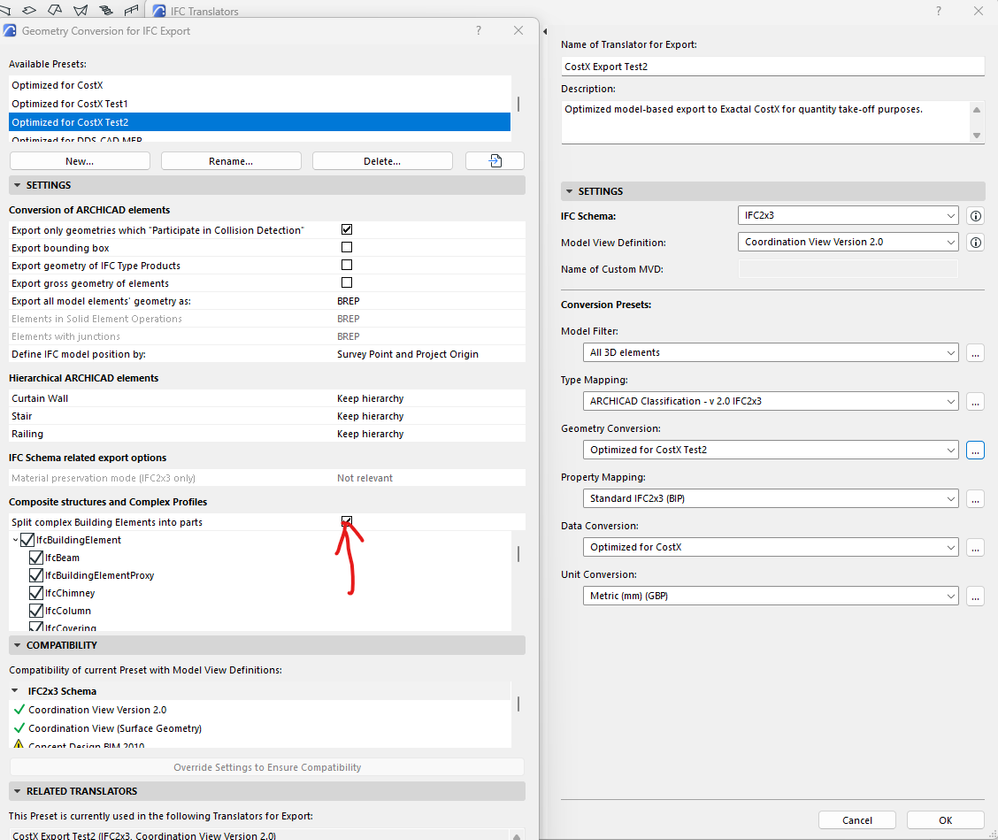Uncheck the IfcChimney checkbox

pos(36,594)
